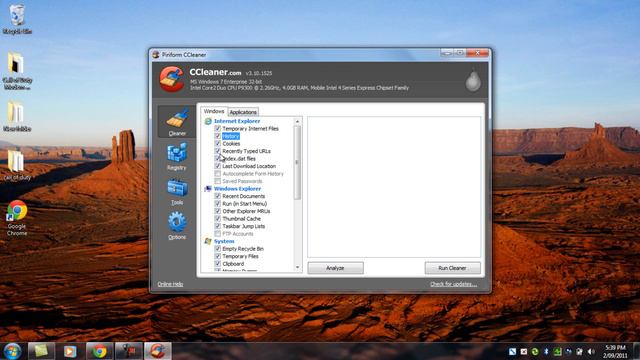Toggle Recently Typed URLs checkbox
Screen dimensions: 640x360
point(218,151)
